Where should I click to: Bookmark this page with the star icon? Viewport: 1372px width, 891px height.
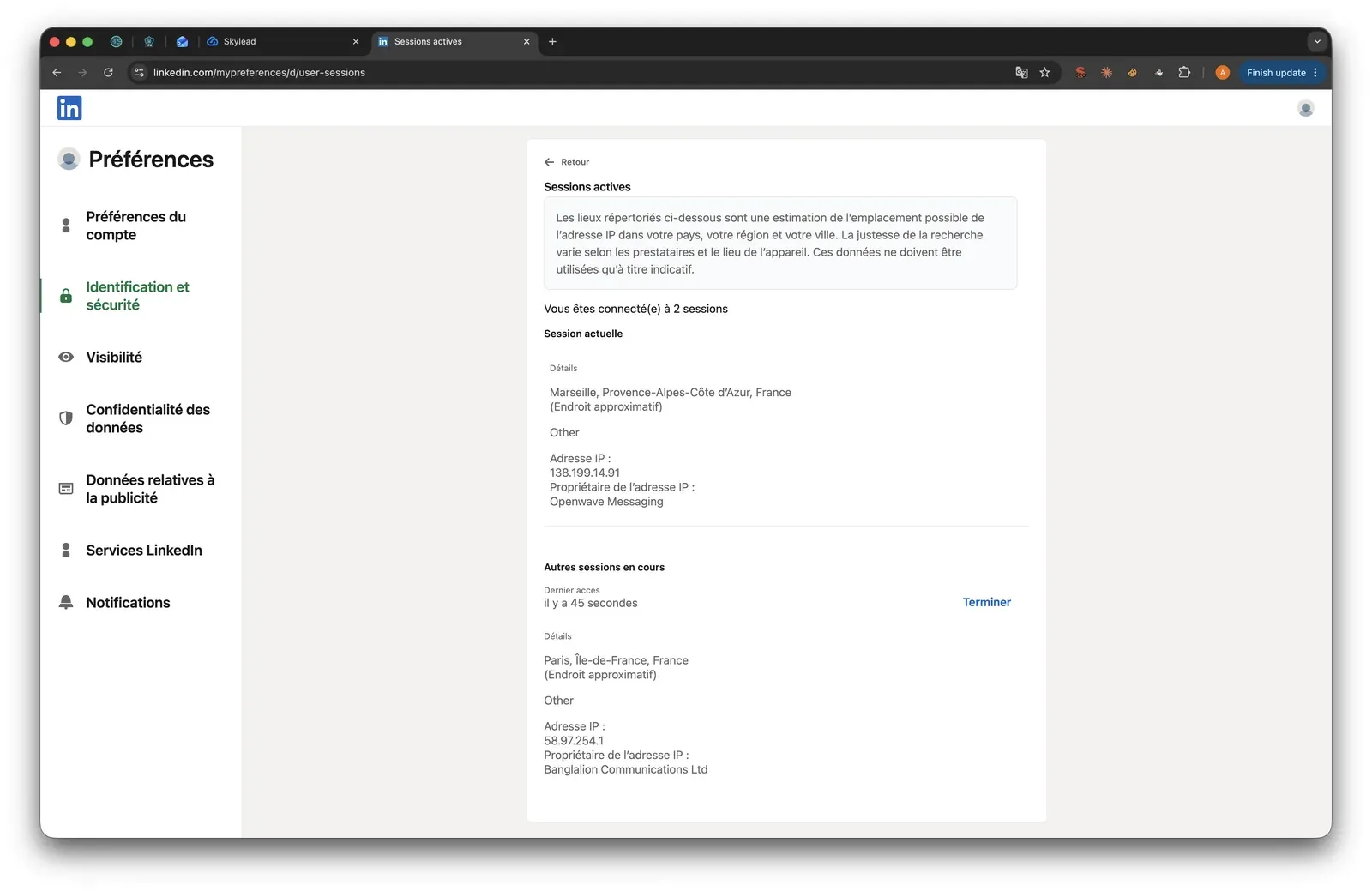[1044, 73]
